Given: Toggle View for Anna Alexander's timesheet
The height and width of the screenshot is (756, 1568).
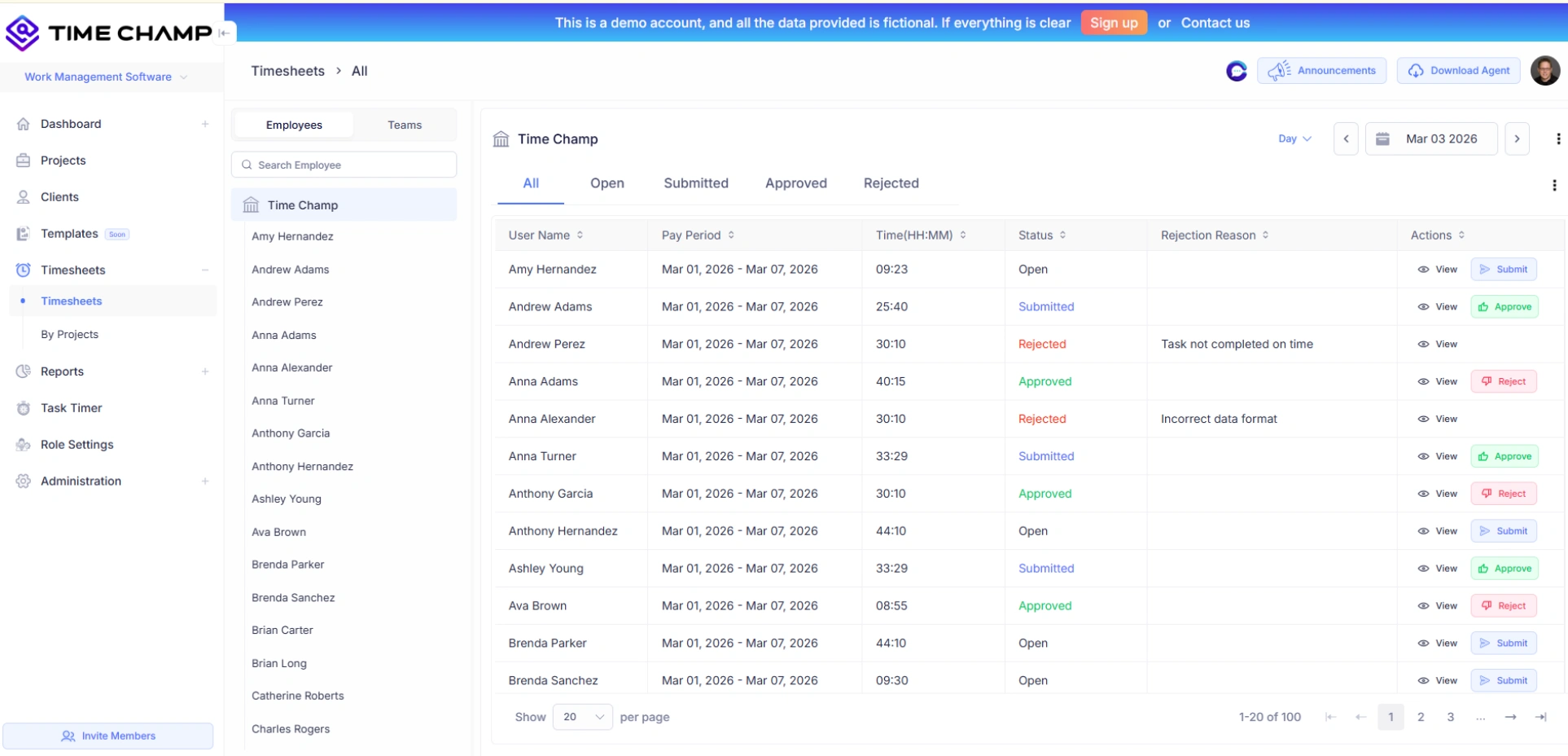Looking at the screenshot, I should tap(1438, 419).
